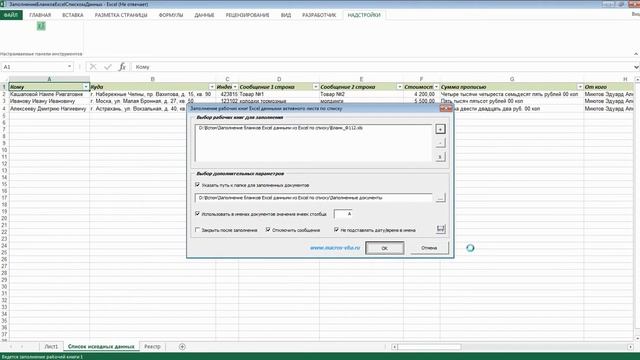Close the fill workbooks dialog

pyautogui.click(x=446, y=109)
